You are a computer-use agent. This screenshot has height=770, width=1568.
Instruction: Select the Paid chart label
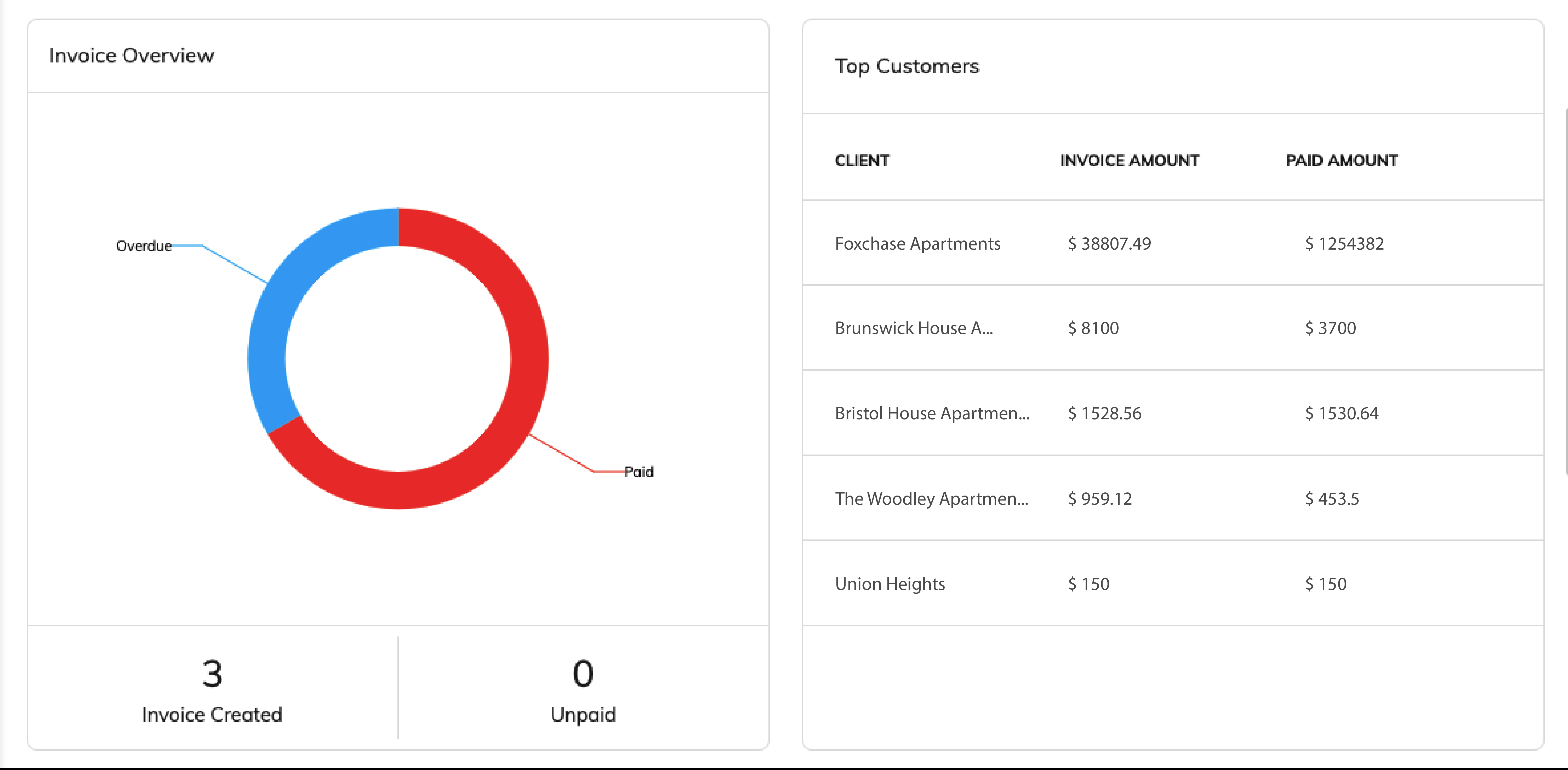click(x=638, y=472)
